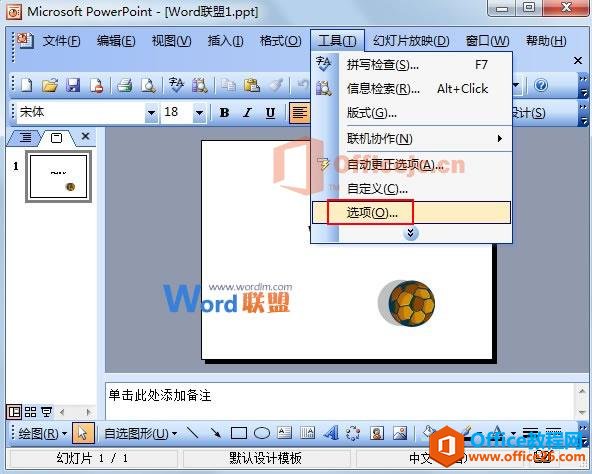Switch to Slide Sorter view
Screen dimensions: 592x474
[x=31, y=412]
